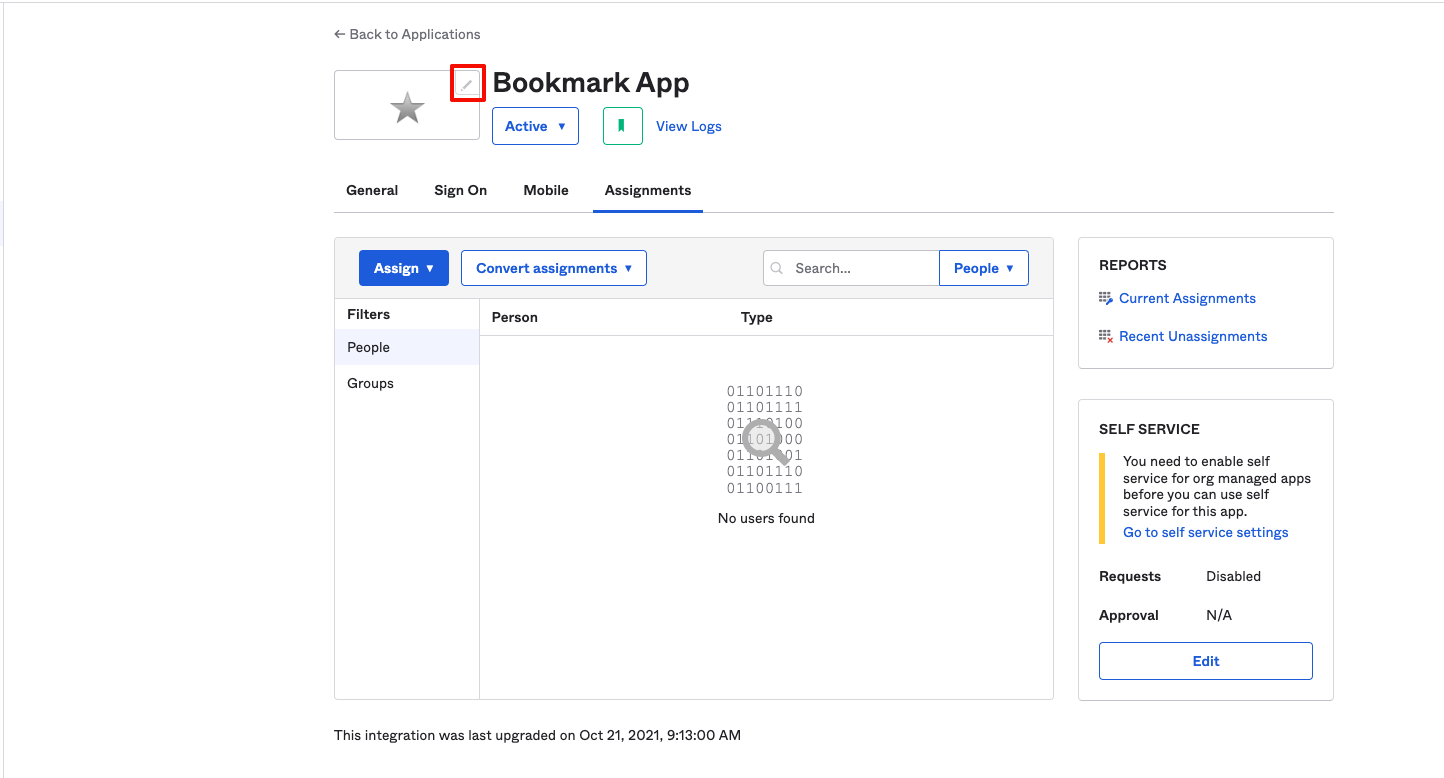Click the green bookmark icon beside Active

click(x=622, y=126)
